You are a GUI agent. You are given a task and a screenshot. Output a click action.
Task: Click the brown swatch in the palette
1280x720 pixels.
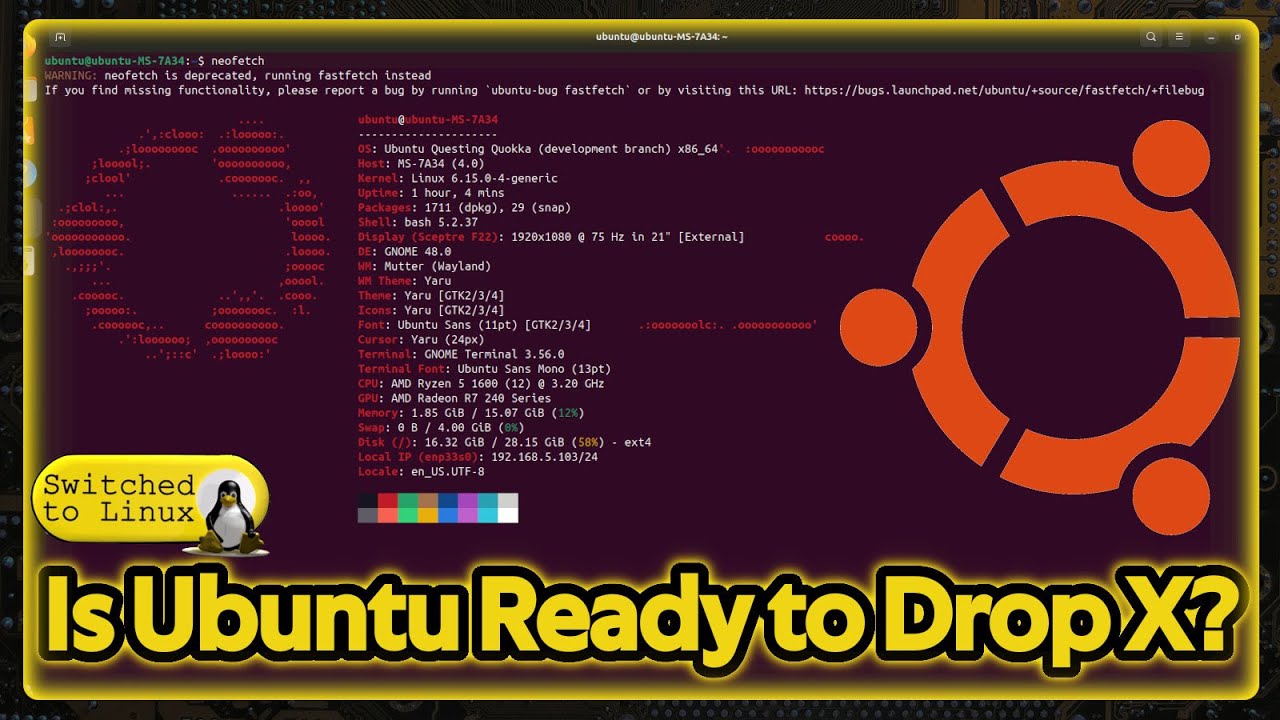[x=428, y=501]
